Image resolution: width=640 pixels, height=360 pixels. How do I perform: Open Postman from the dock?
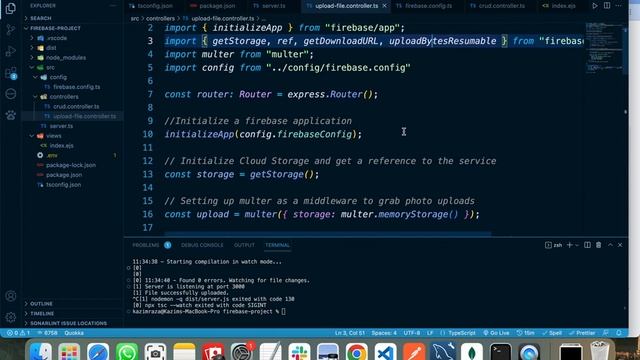click(414, 352)
